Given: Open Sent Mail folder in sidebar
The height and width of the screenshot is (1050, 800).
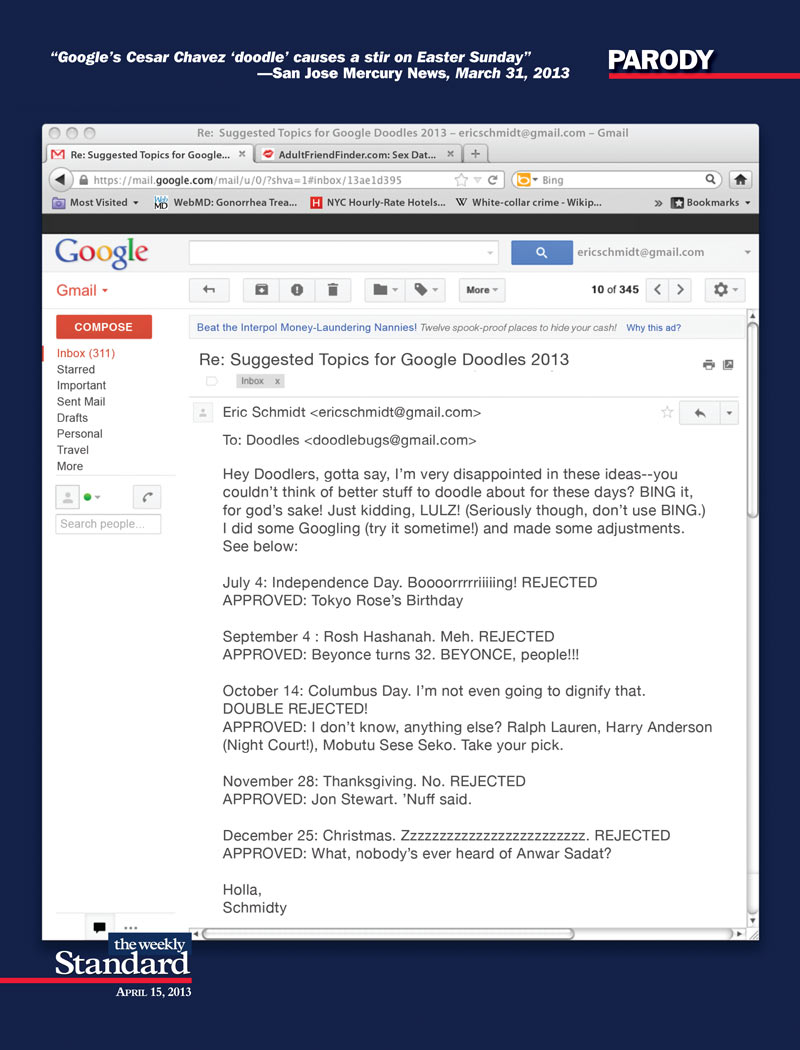Looking at the screenshot, I should coord(81,402).
